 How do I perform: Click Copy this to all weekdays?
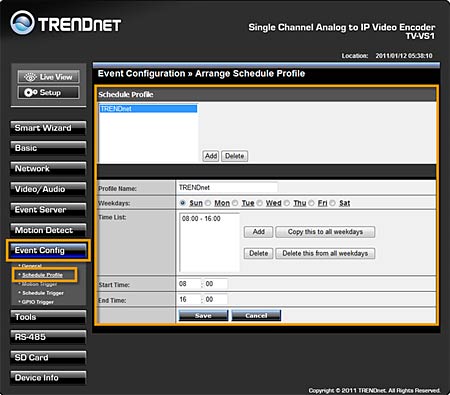[325, 232]
